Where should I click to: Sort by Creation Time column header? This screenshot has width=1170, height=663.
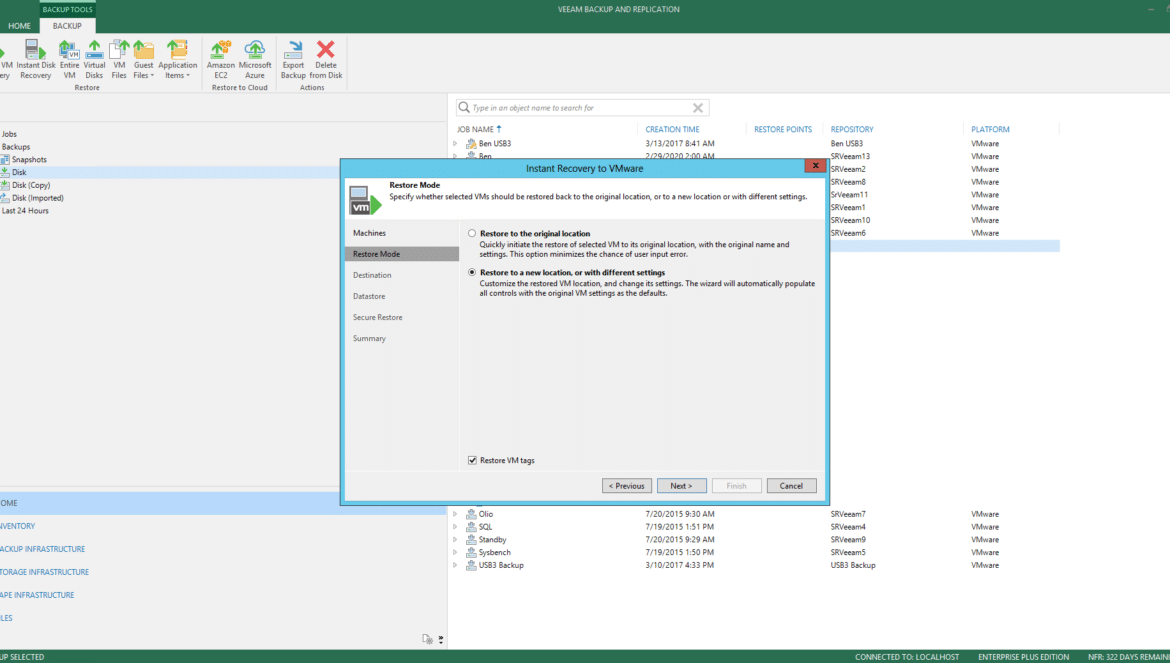coord(672,129)
